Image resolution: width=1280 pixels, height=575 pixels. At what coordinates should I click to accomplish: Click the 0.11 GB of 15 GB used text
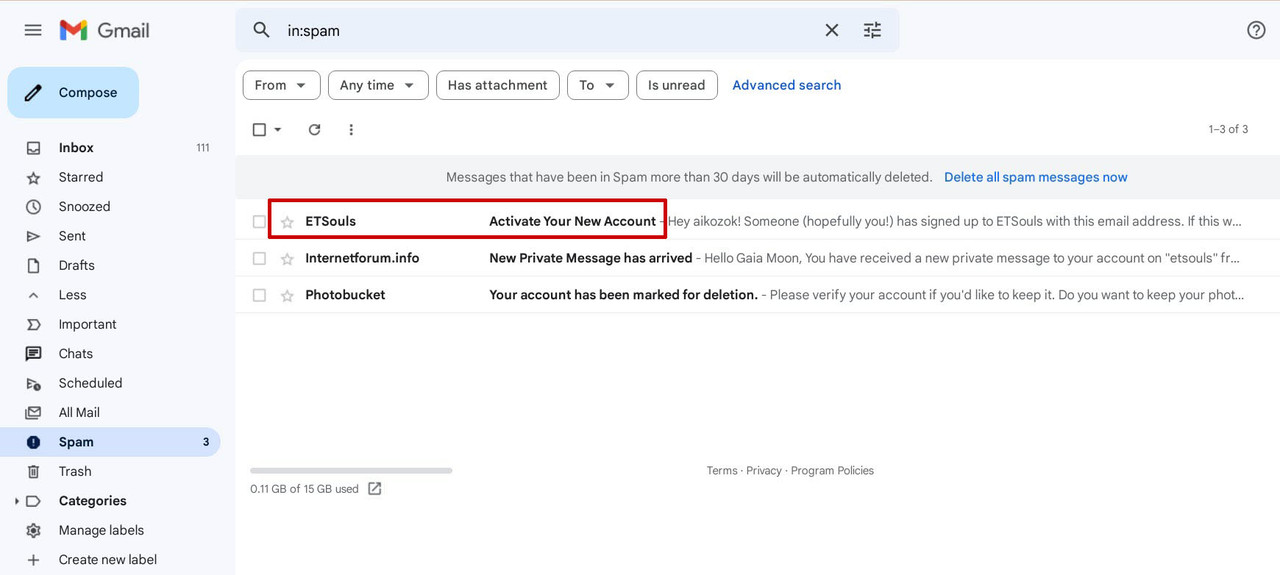304,489
